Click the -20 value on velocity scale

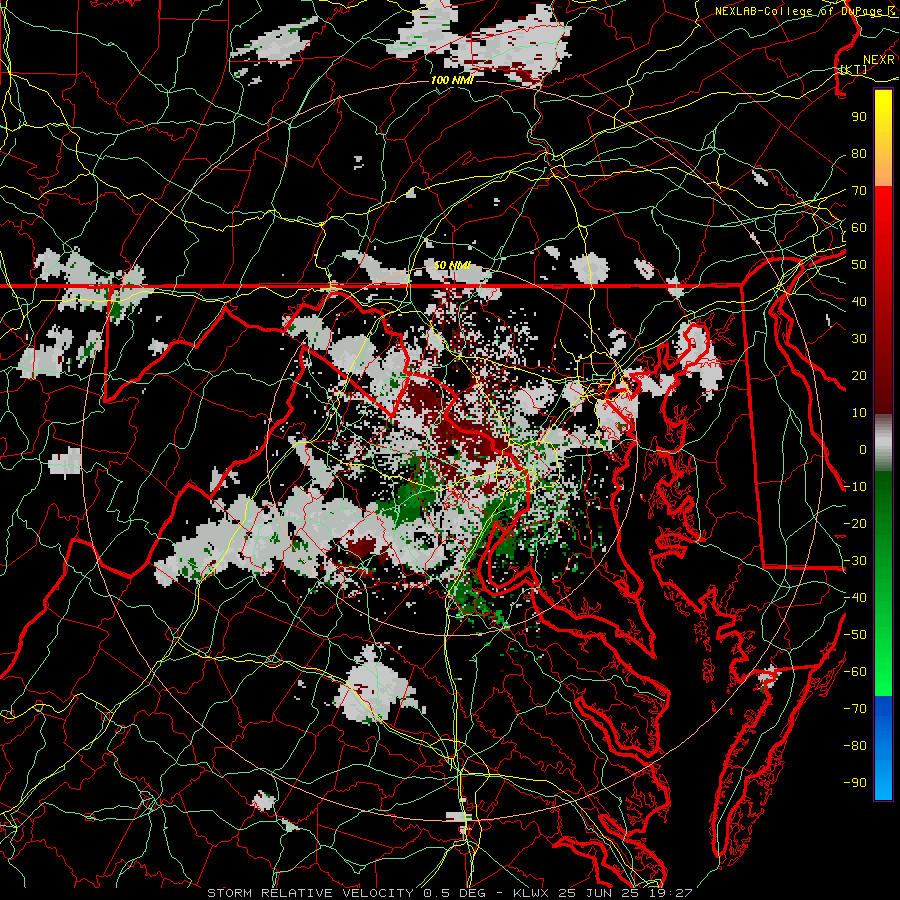coord(855,523)
